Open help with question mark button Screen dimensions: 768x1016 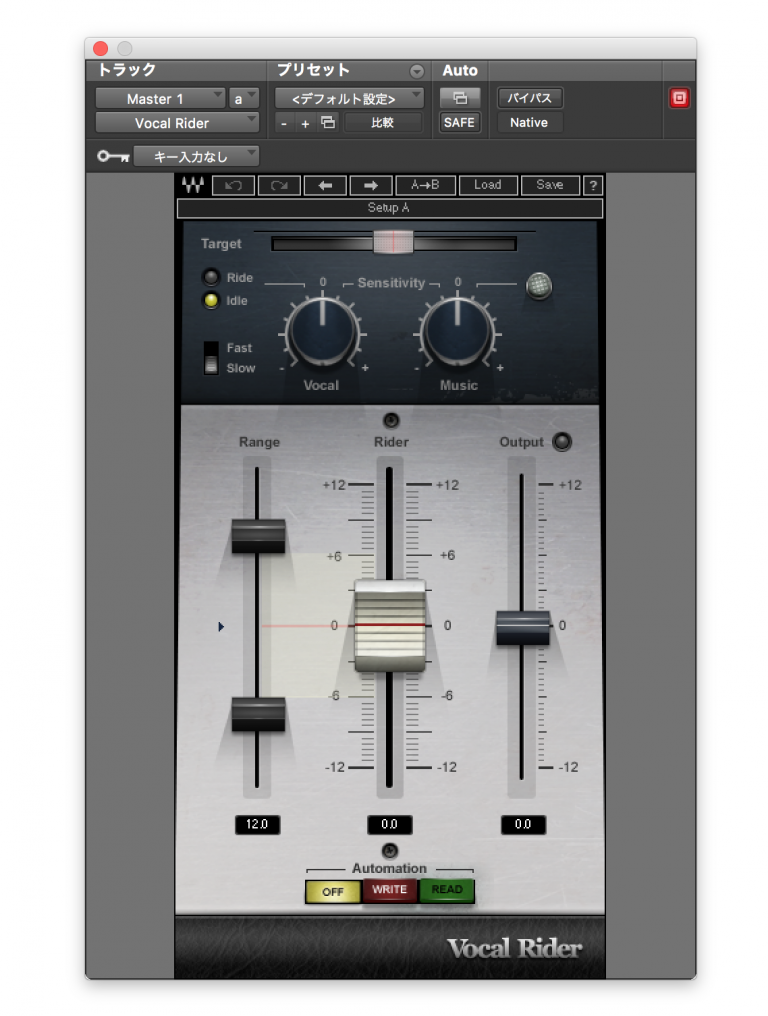point(592,185)
